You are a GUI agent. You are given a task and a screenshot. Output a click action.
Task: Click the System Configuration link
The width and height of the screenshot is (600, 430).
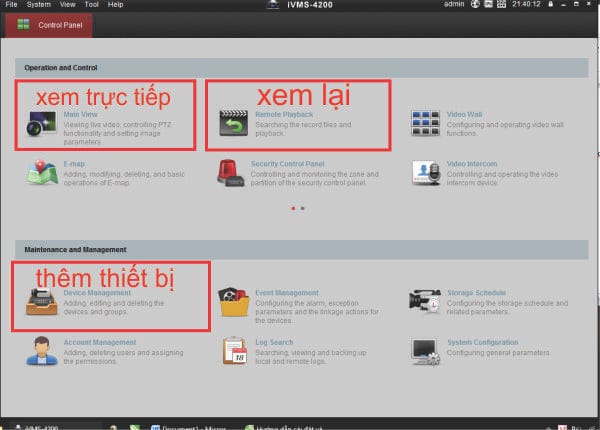pos(483,342)
